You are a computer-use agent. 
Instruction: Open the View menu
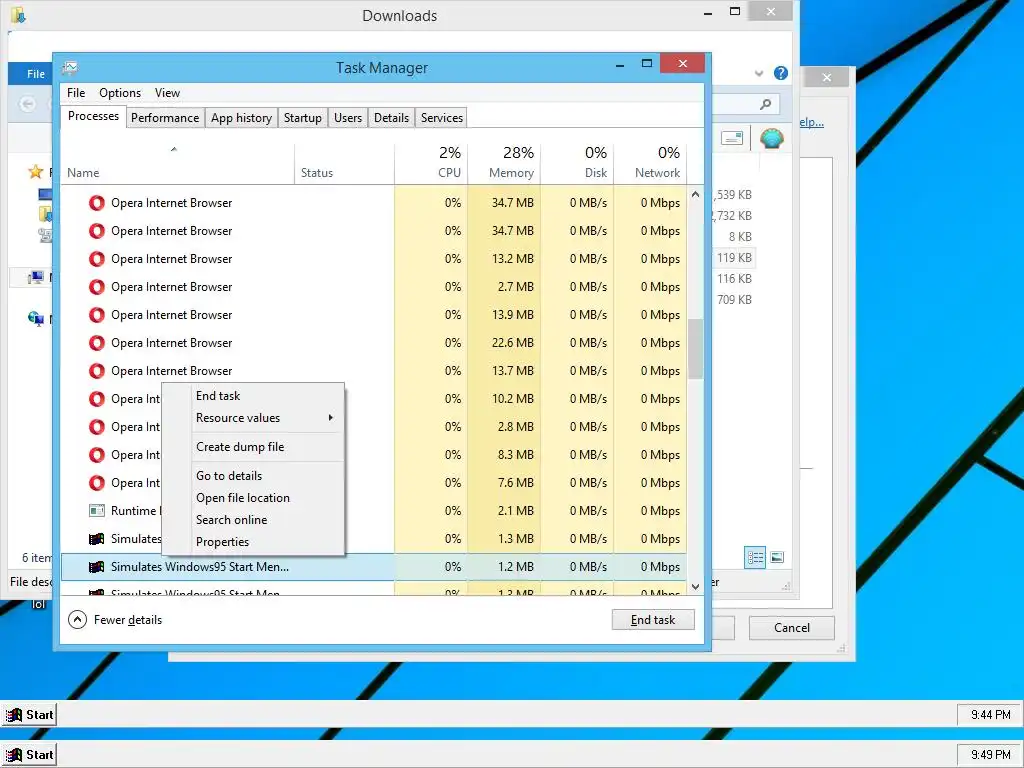[x=167, y=93]
